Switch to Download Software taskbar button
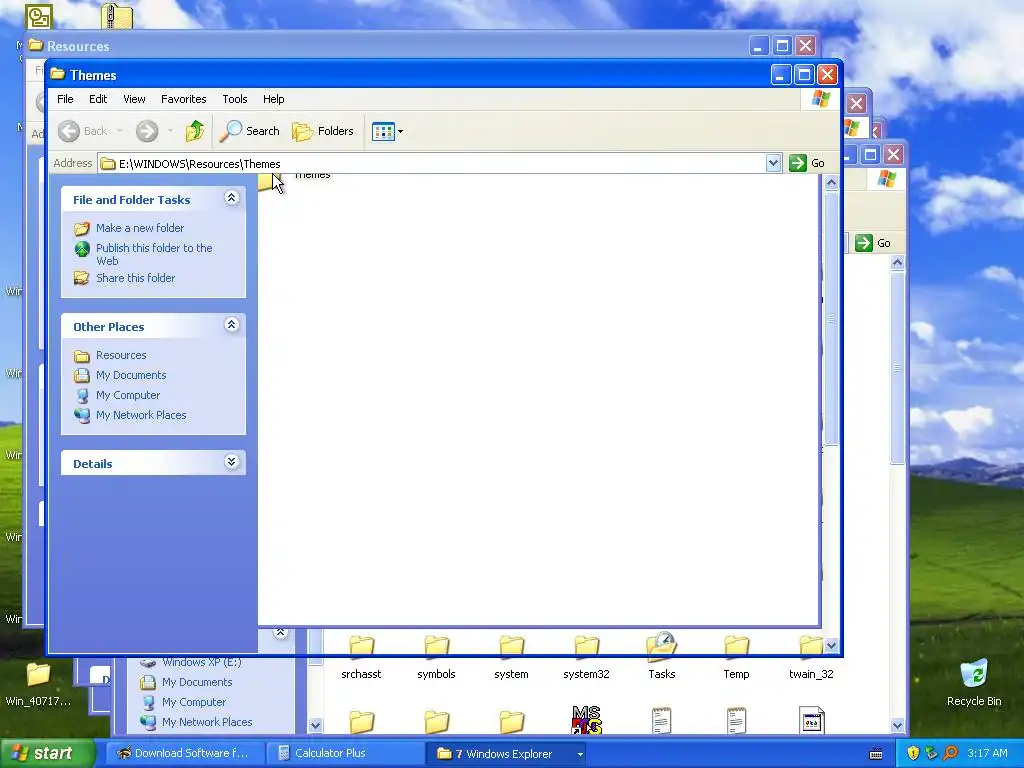 coord(185,754)
